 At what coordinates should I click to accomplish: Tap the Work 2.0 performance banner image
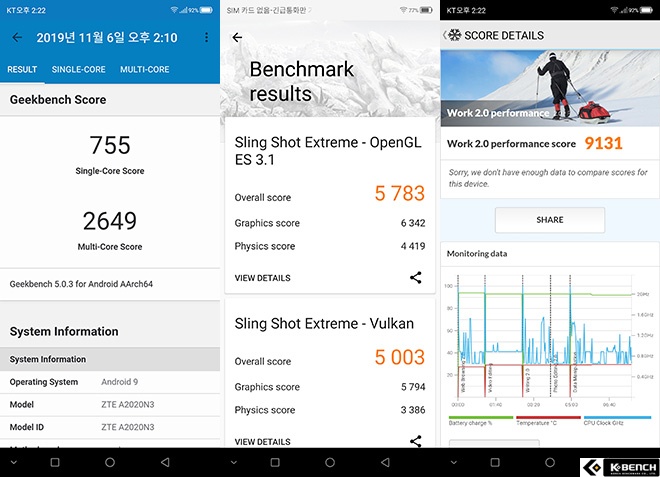tap(550, 88)
